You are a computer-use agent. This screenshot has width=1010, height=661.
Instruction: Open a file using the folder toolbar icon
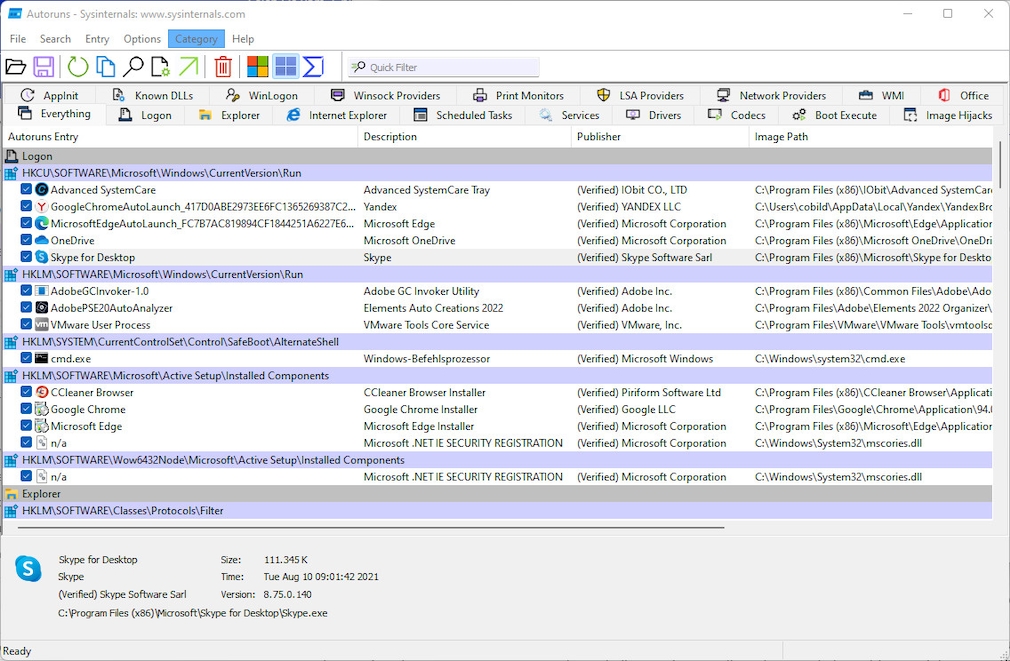point(16,66)
